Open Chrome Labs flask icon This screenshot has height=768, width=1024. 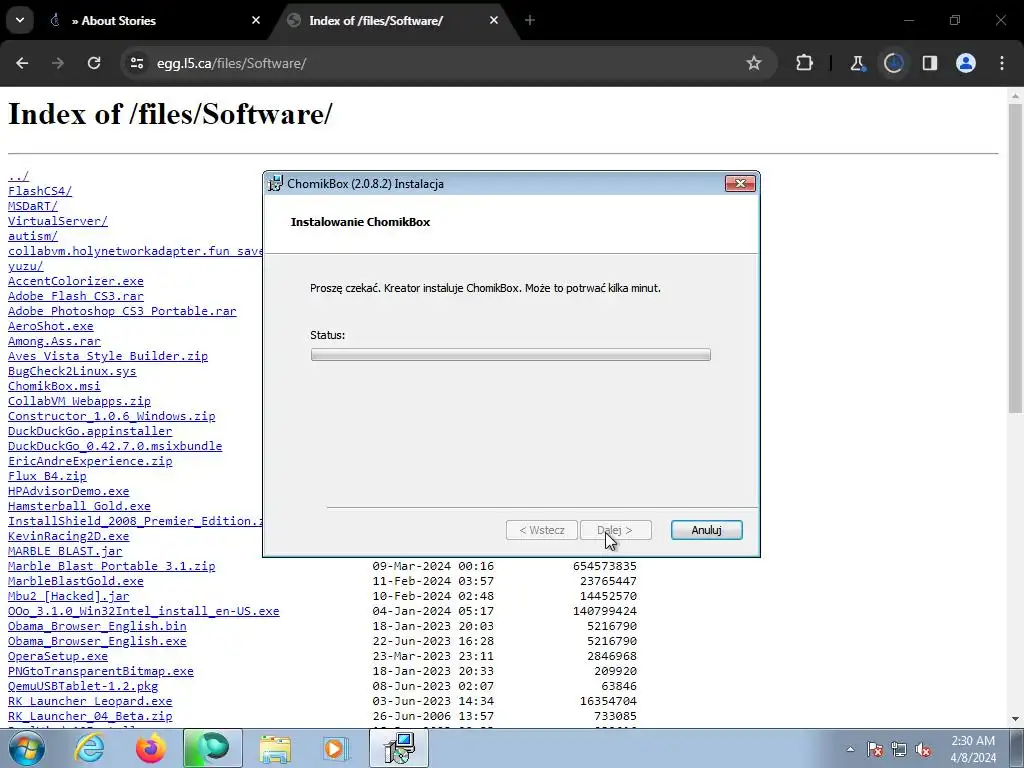(857, 63)
